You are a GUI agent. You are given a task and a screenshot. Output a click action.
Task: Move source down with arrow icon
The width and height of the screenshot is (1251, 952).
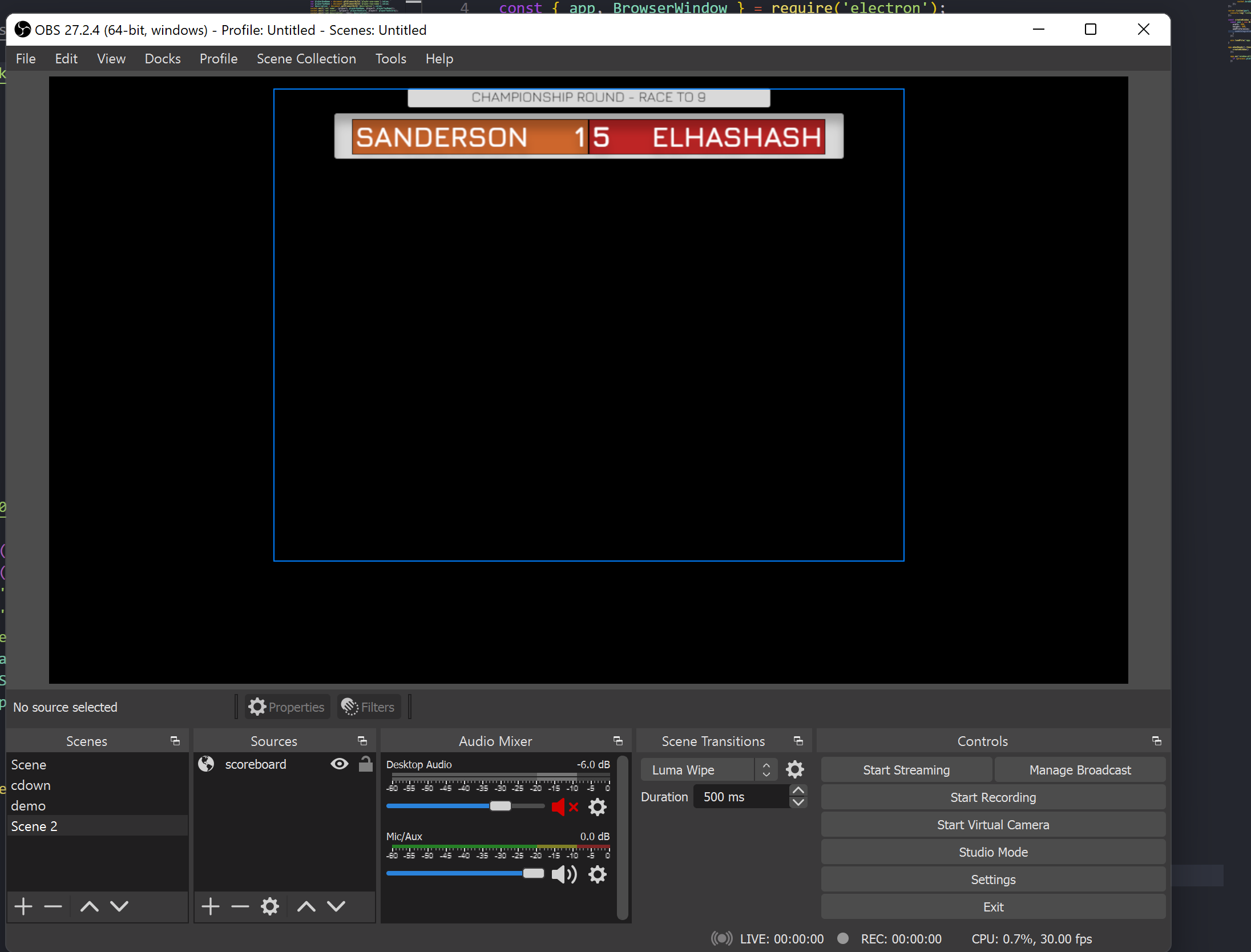[336, 906]
